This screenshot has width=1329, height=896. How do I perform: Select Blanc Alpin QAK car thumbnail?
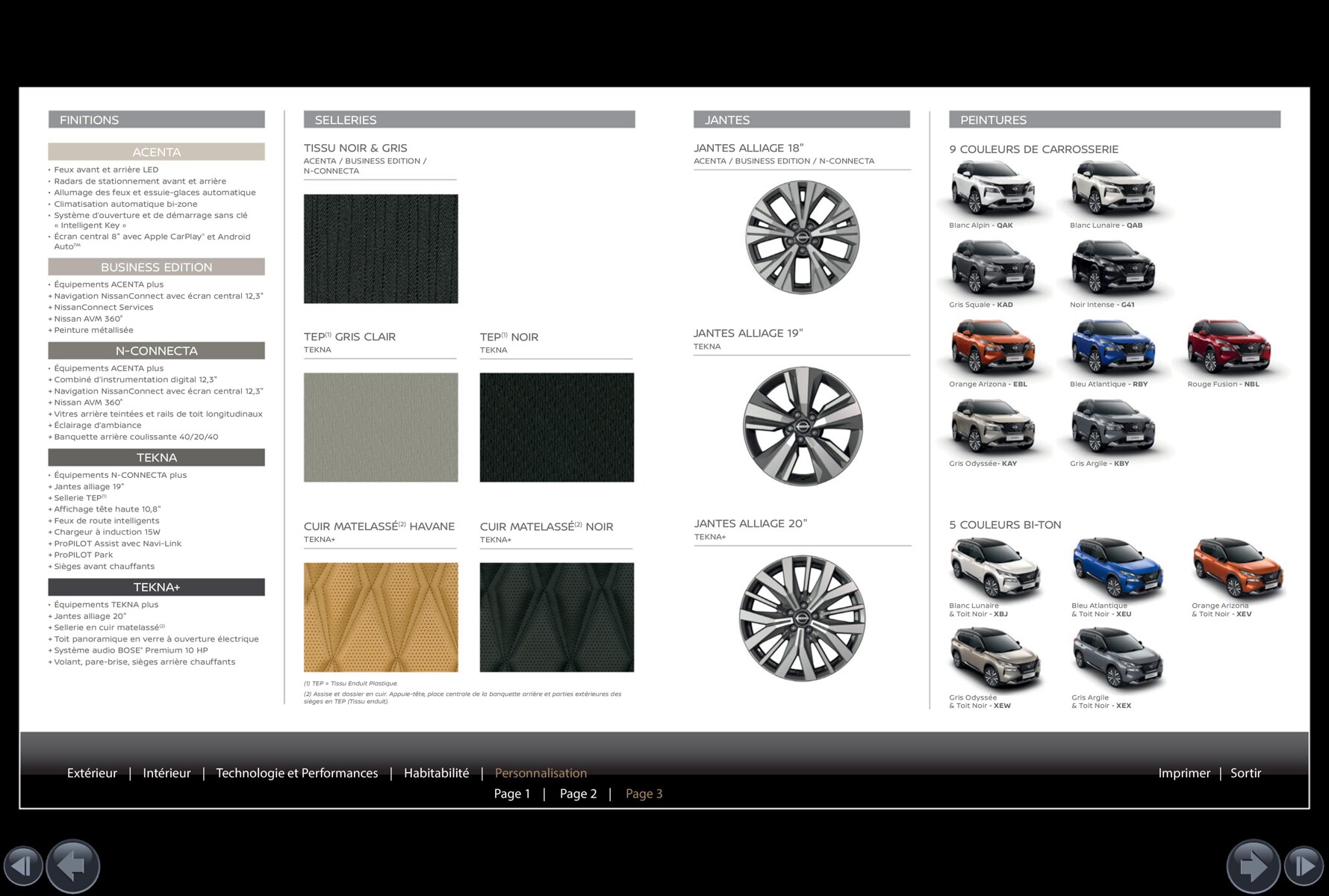tap(993, 190)
